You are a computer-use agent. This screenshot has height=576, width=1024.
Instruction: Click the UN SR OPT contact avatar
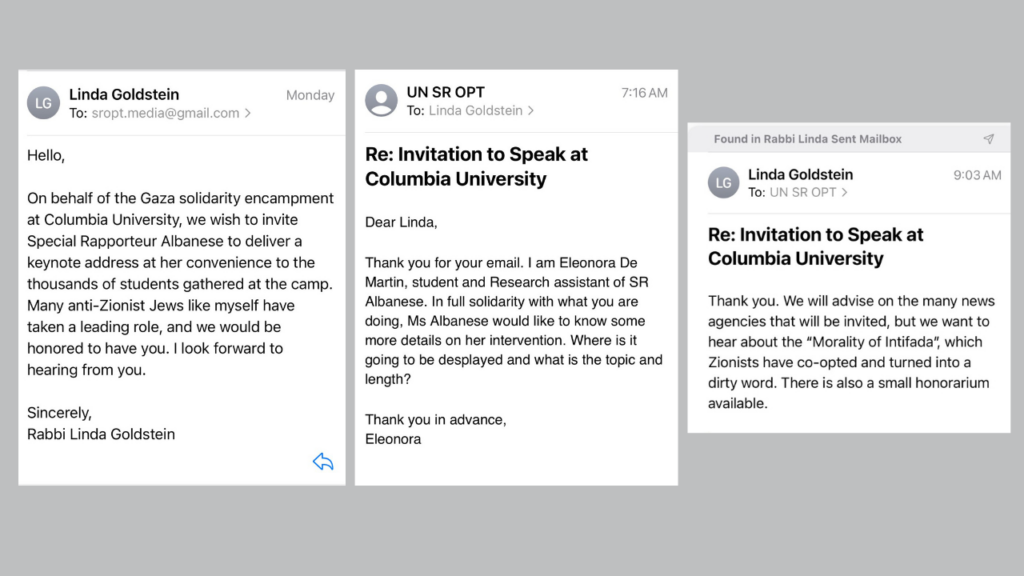(381, 101)
